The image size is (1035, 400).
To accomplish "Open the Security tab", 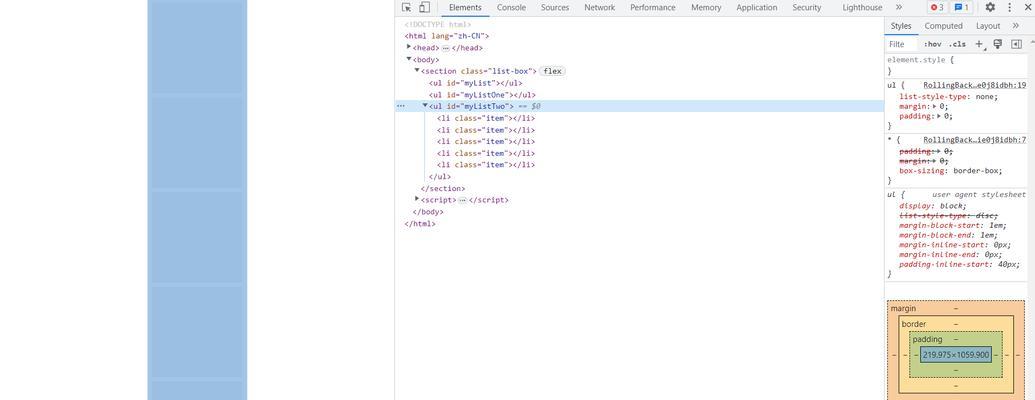I will pos(807,7).
